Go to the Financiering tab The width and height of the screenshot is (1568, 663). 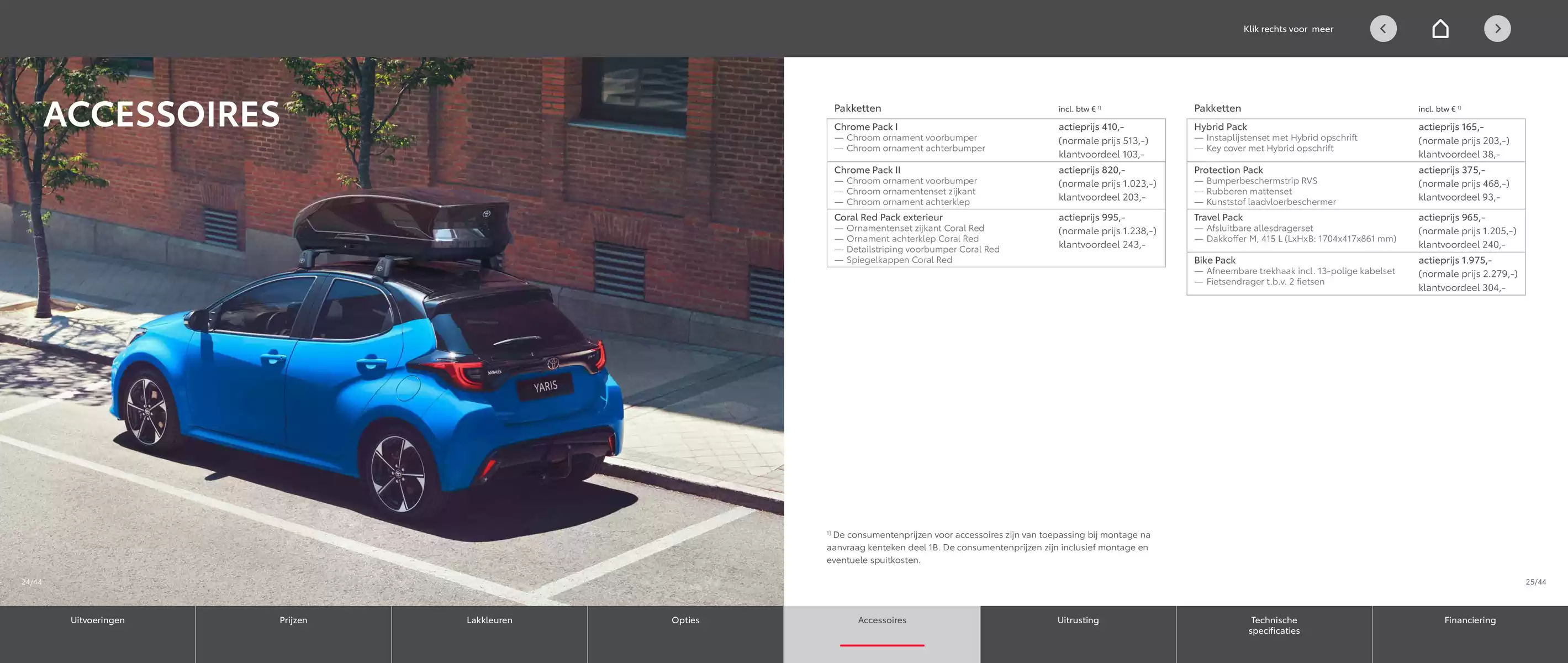(x=1470, y=634)
